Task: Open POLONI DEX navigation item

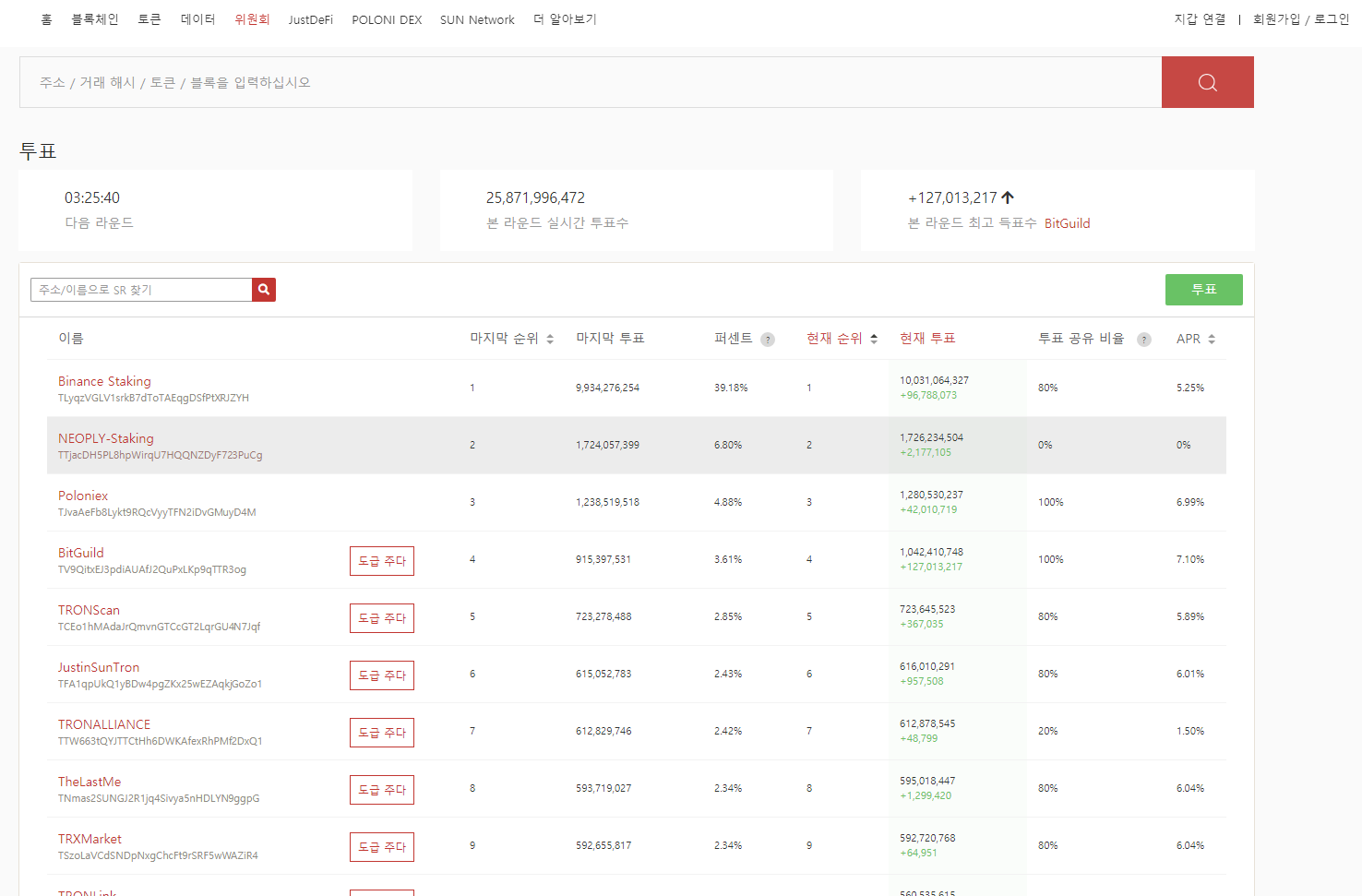Action: click(387, 19)
